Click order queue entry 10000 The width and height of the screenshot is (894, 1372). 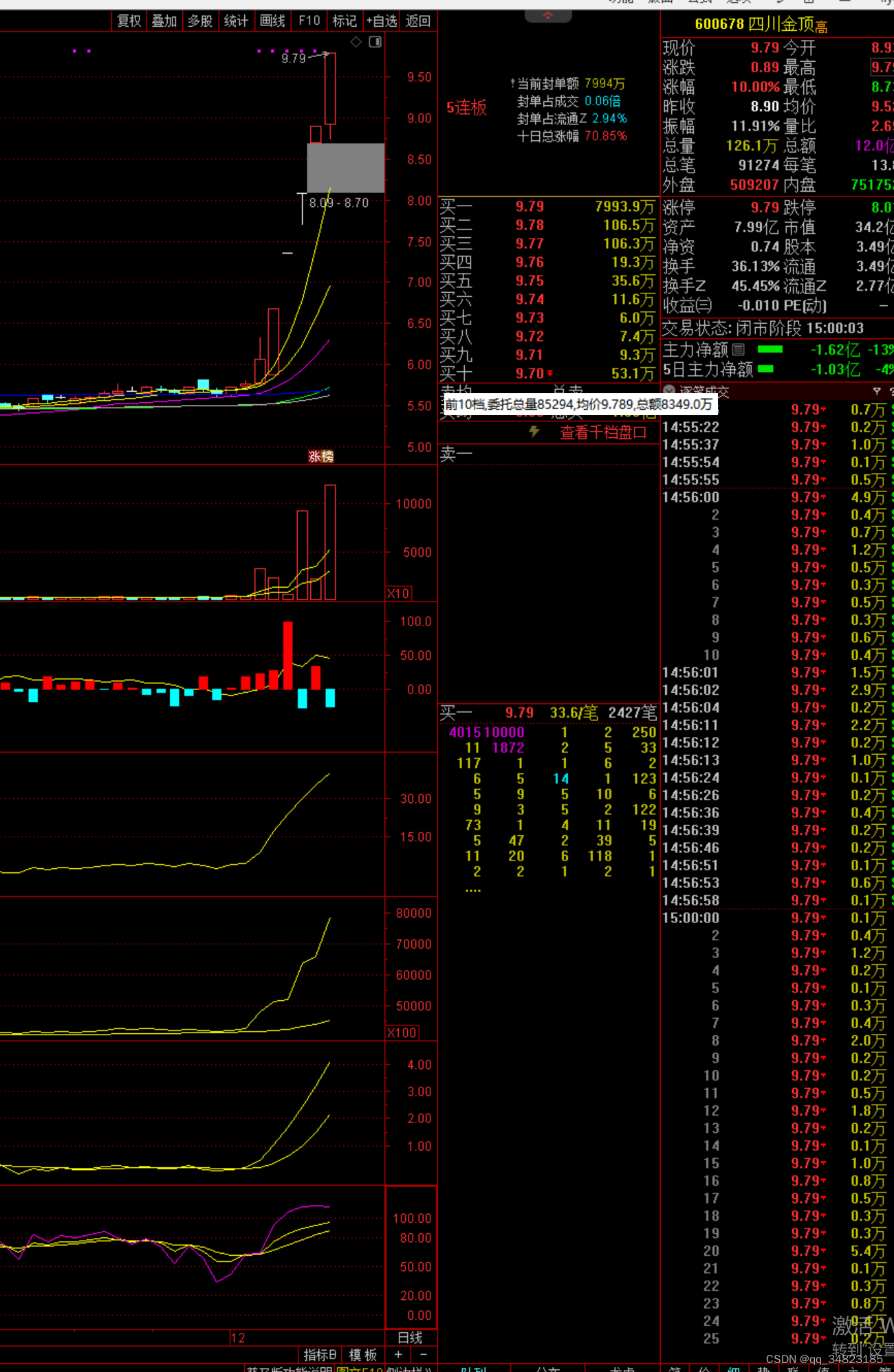coord(505,733)
